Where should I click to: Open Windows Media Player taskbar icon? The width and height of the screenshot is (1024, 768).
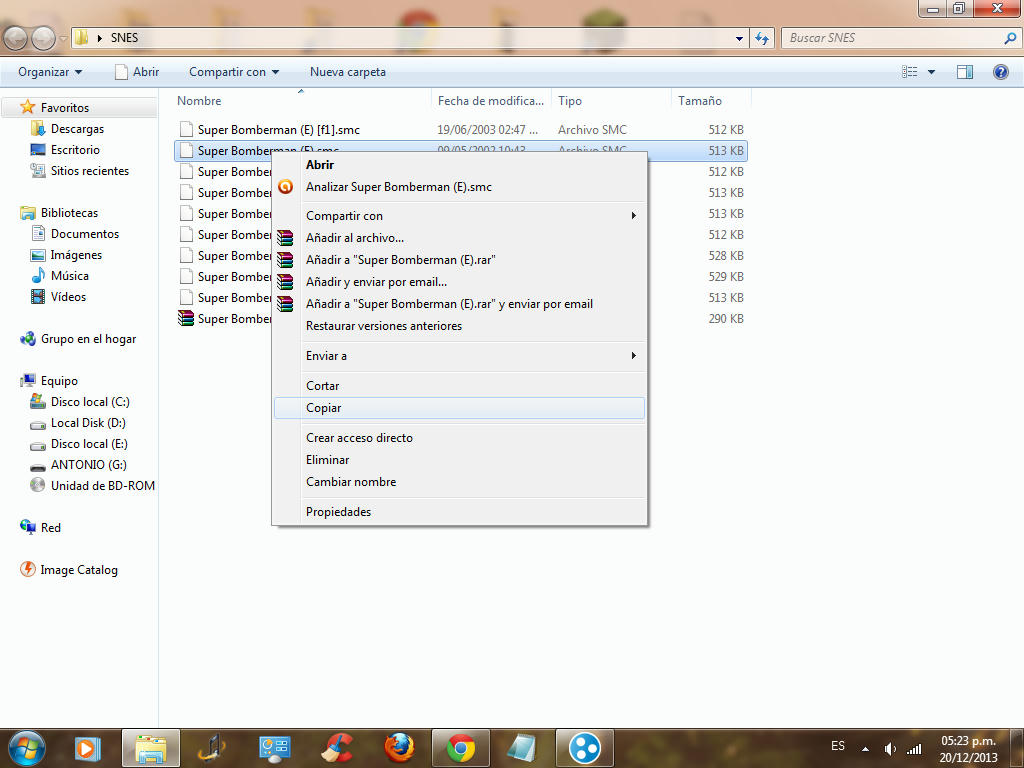[x=88, y=747]
